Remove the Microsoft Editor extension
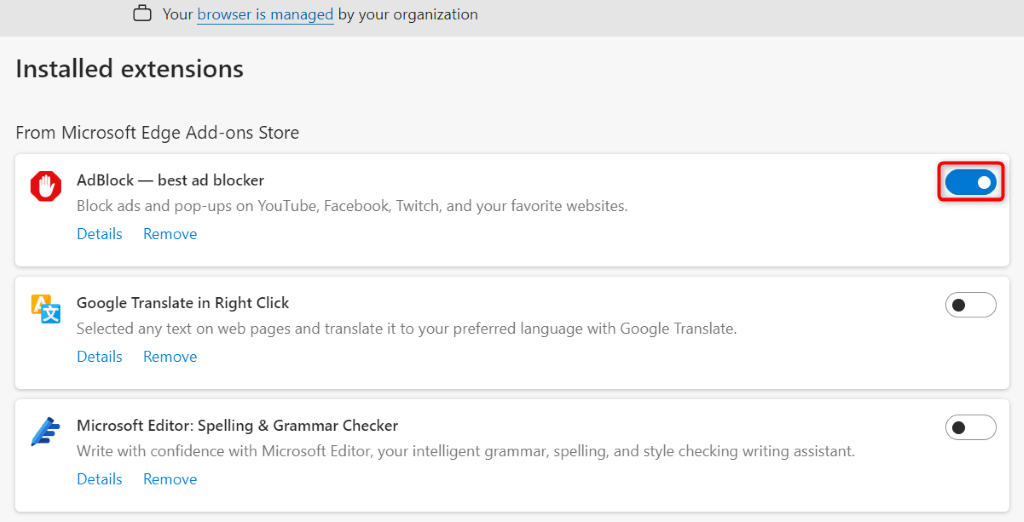Image resolution: width=1024 pixels, height=522 pixels. click(170, 479)
